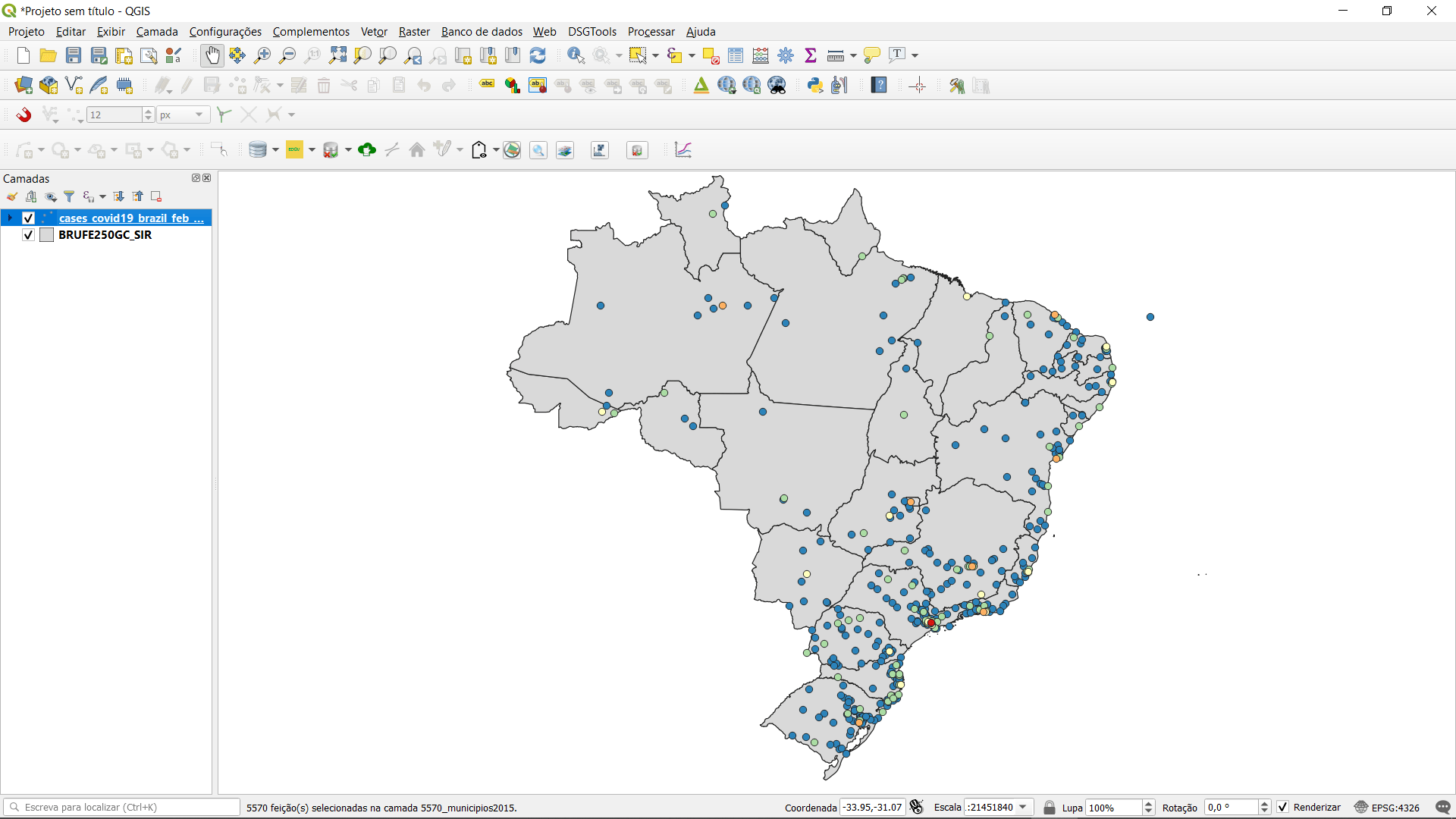Open the Vetor menu
Image resolution: width=1456 pixels, height=819 pixels.
coord(374,32)
